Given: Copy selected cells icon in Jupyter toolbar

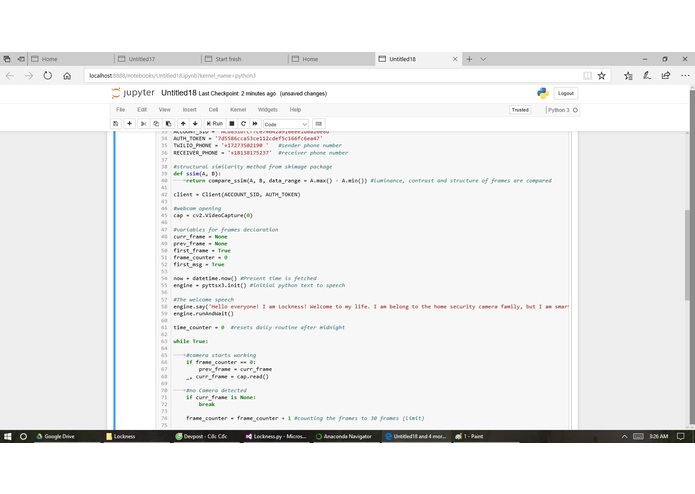Looking at the screenshot, I should click(x=156, y=124).
